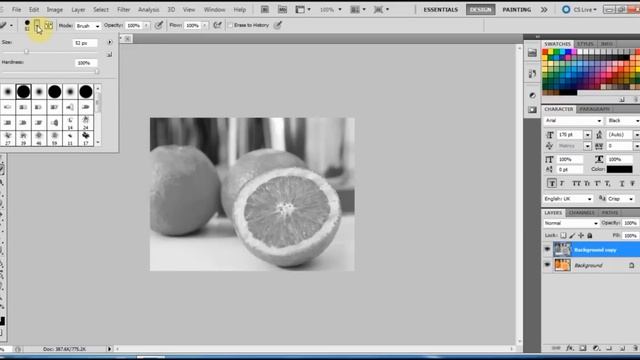This screenshot has width=640, height=360.
Task: Select the selected hard round brush preset
Action: tap(23, 91)
